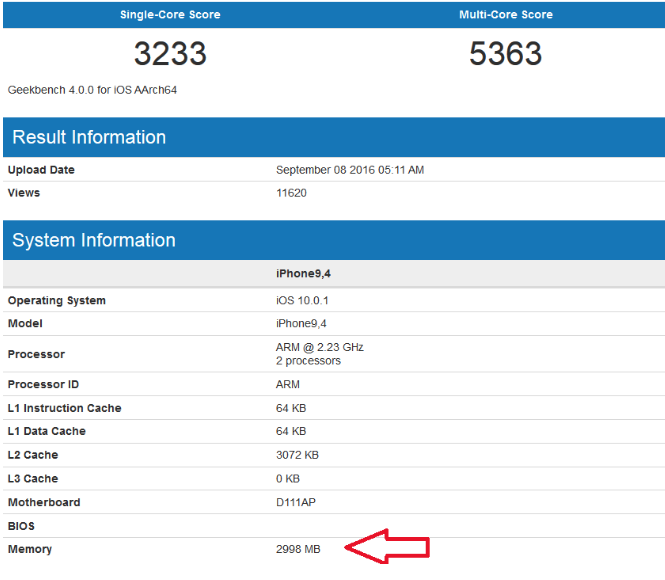Click the Model row label

pyautogui.click(x=25, y=323)
